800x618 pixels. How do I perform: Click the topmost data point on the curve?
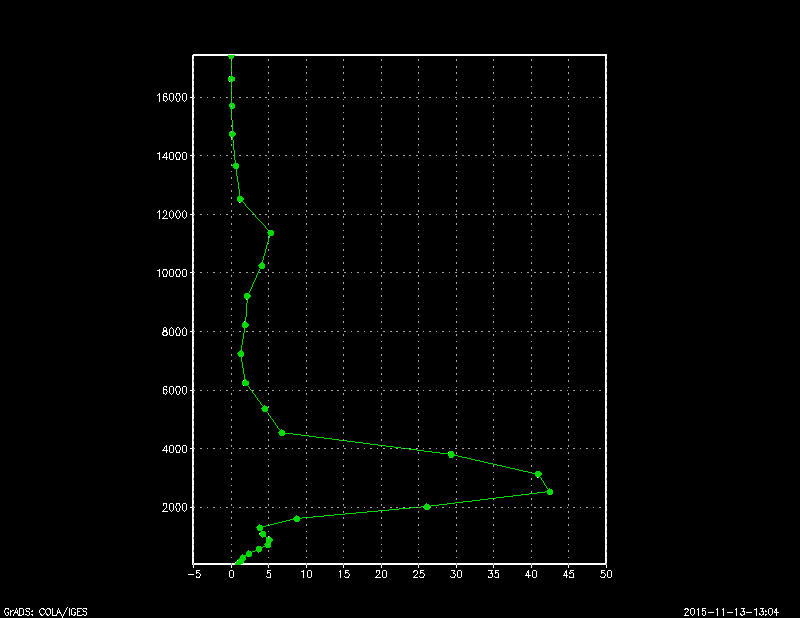click(x=231, y=57)
